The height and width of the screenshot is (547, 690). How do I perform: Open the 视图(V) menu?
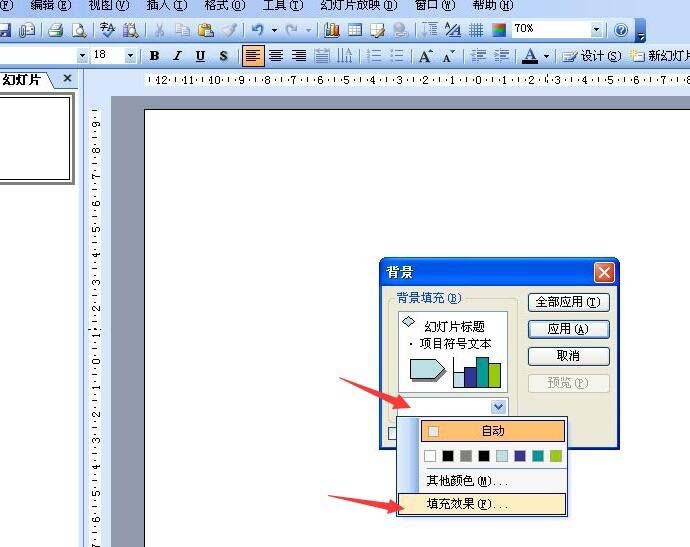point(109,6)
